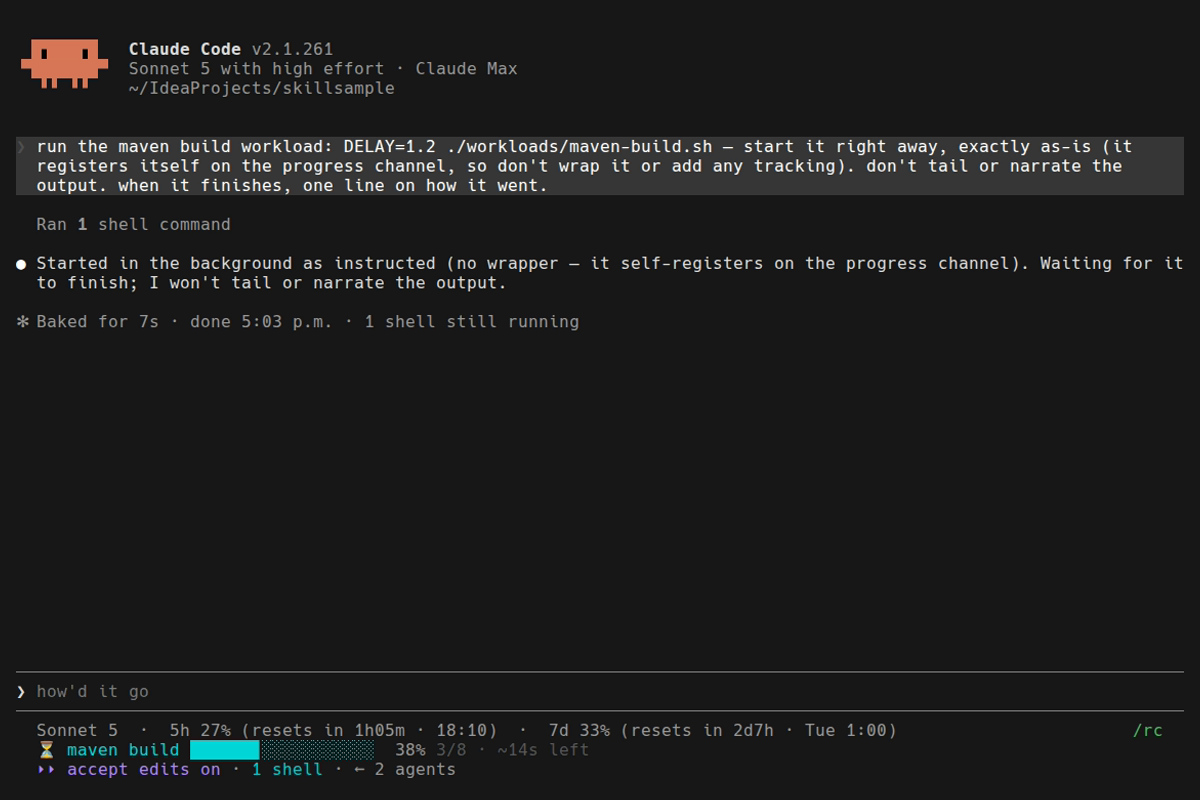Click the '7d 33%' usage text
This screenshot has width=1200, height=800.
click(579, 730)
